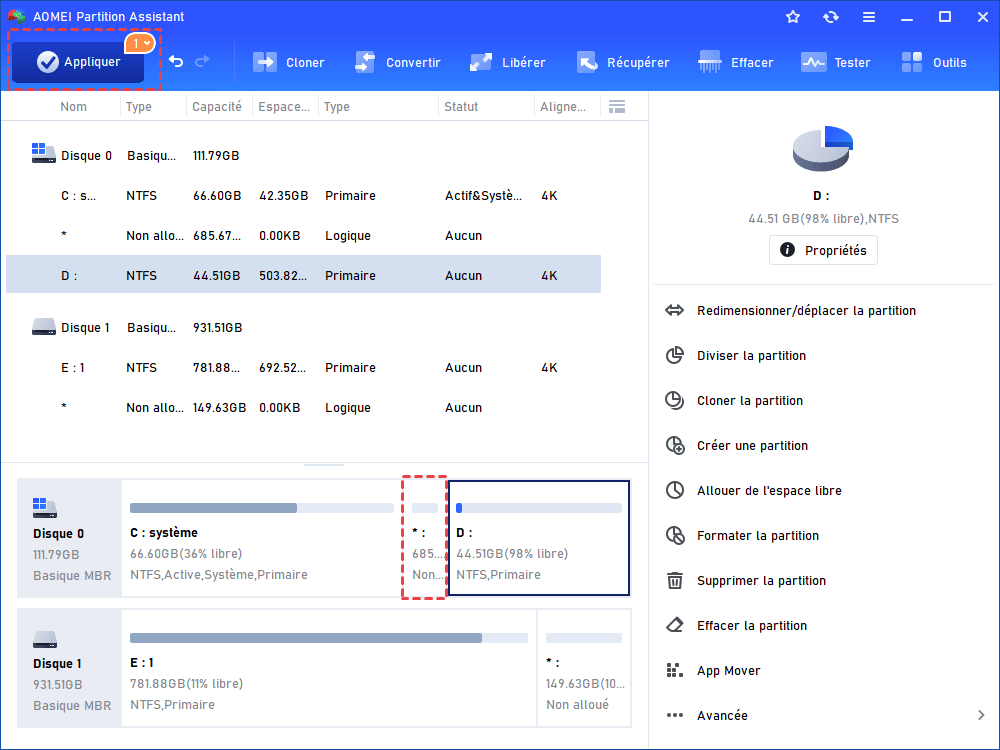Click the Appliquer button
Viewport: 1000px width, 750px height.
click(x=78, y=62)
